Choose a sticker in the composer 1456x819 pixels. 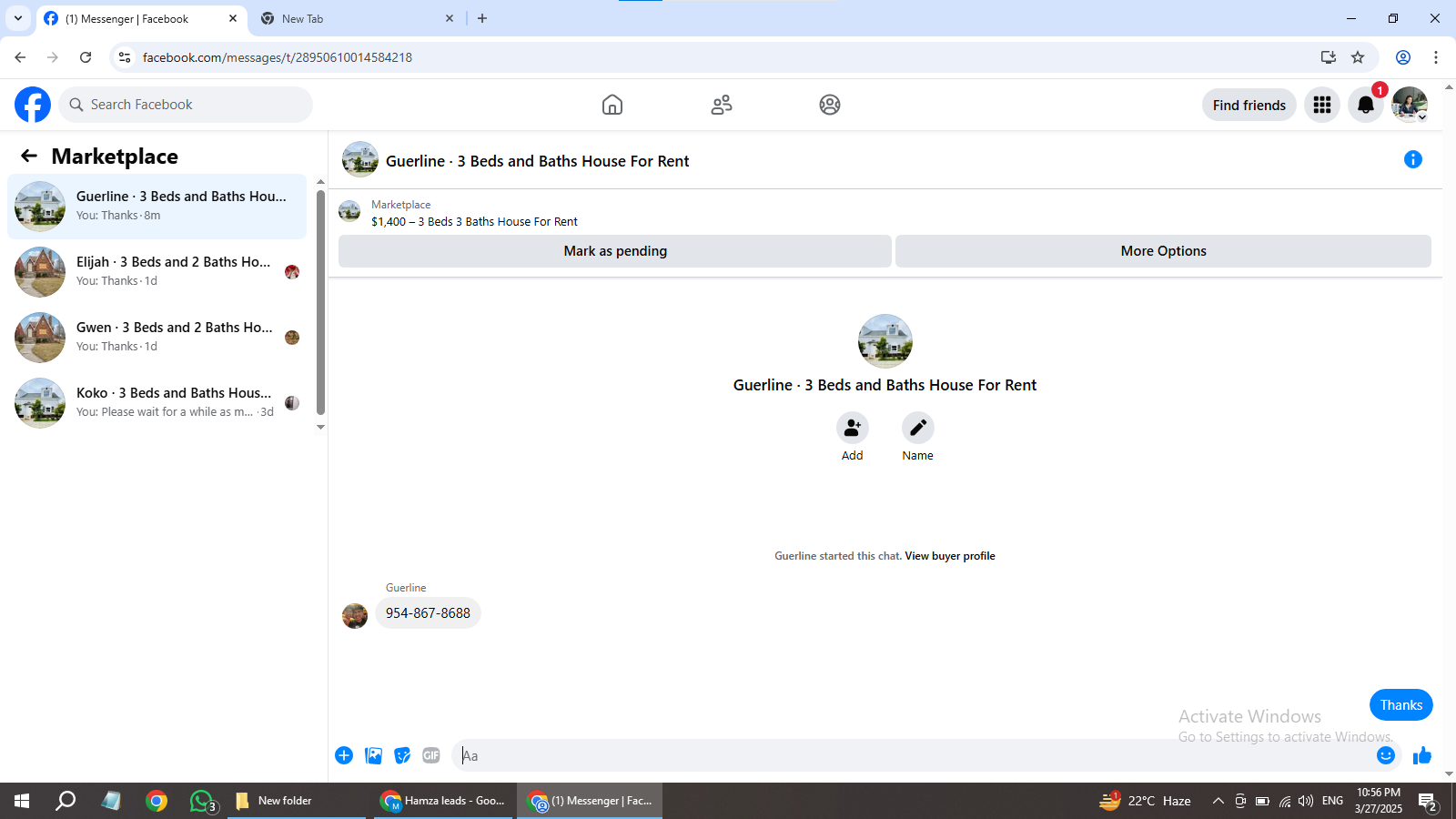402,755
